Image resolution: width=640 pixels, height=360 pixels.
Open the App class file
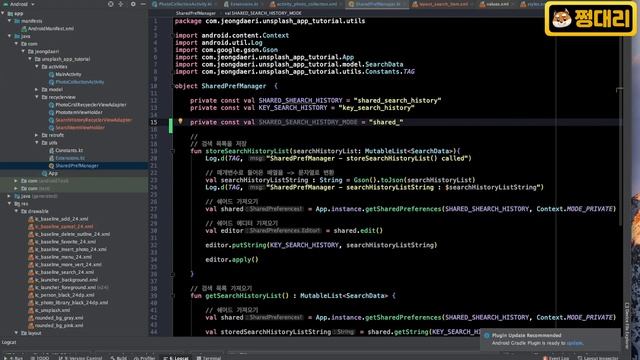(x=50, y=173)
